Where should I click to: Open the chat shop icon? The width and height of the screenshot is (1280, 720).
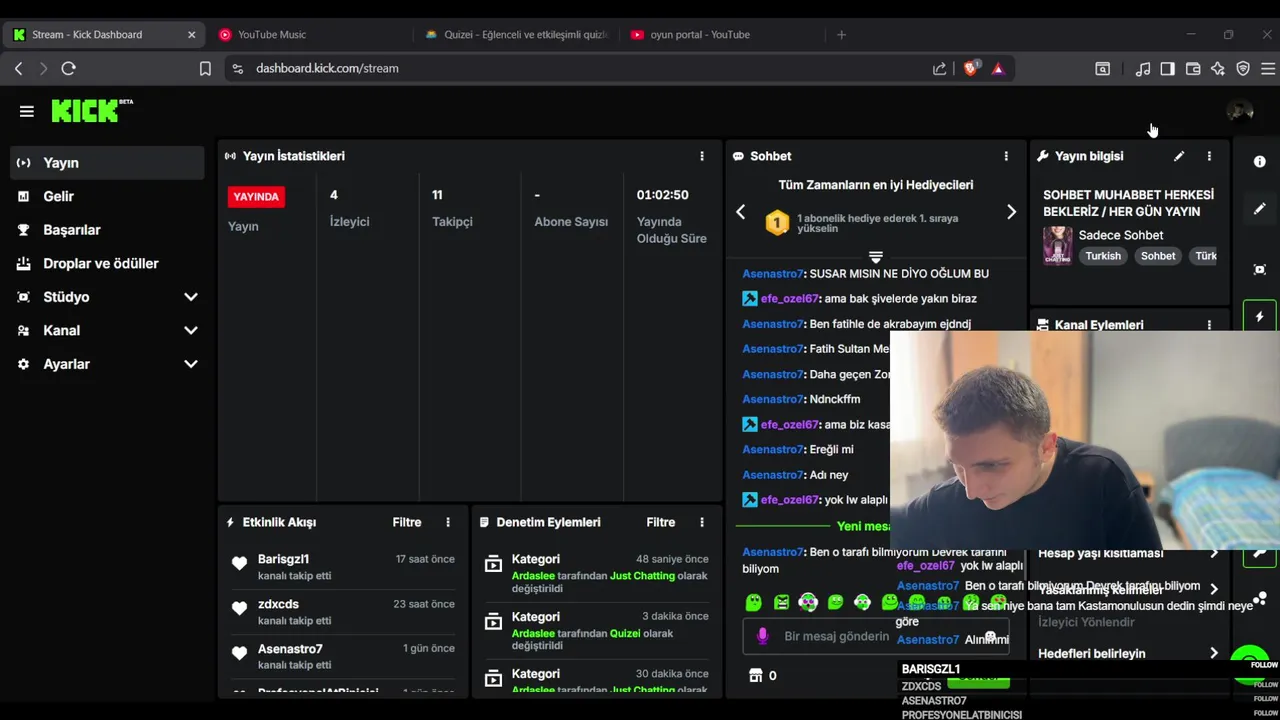point(756,675)
